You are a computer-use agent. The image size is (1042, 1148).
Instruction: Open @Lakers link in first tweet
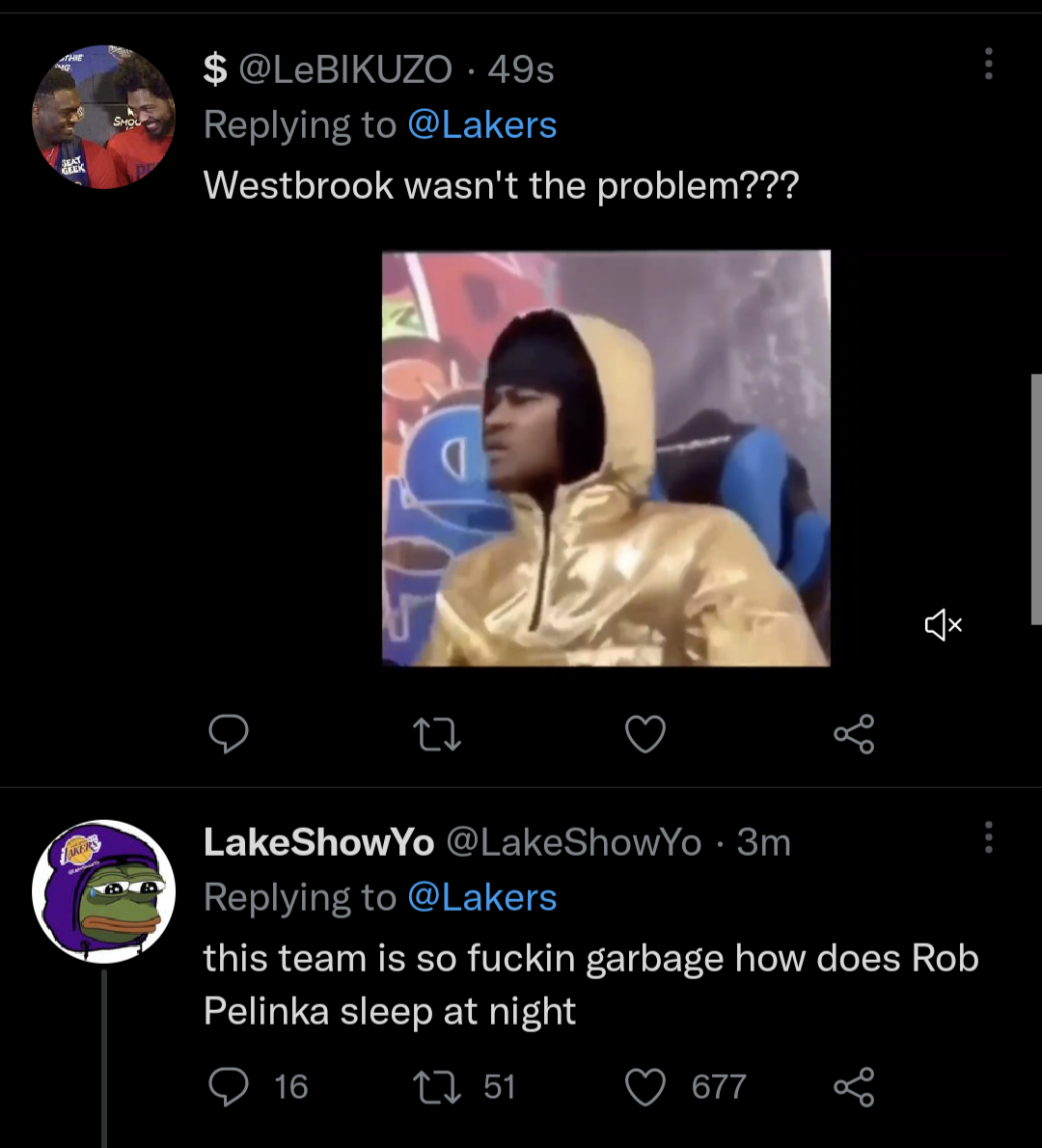click(x=481, y=125)
